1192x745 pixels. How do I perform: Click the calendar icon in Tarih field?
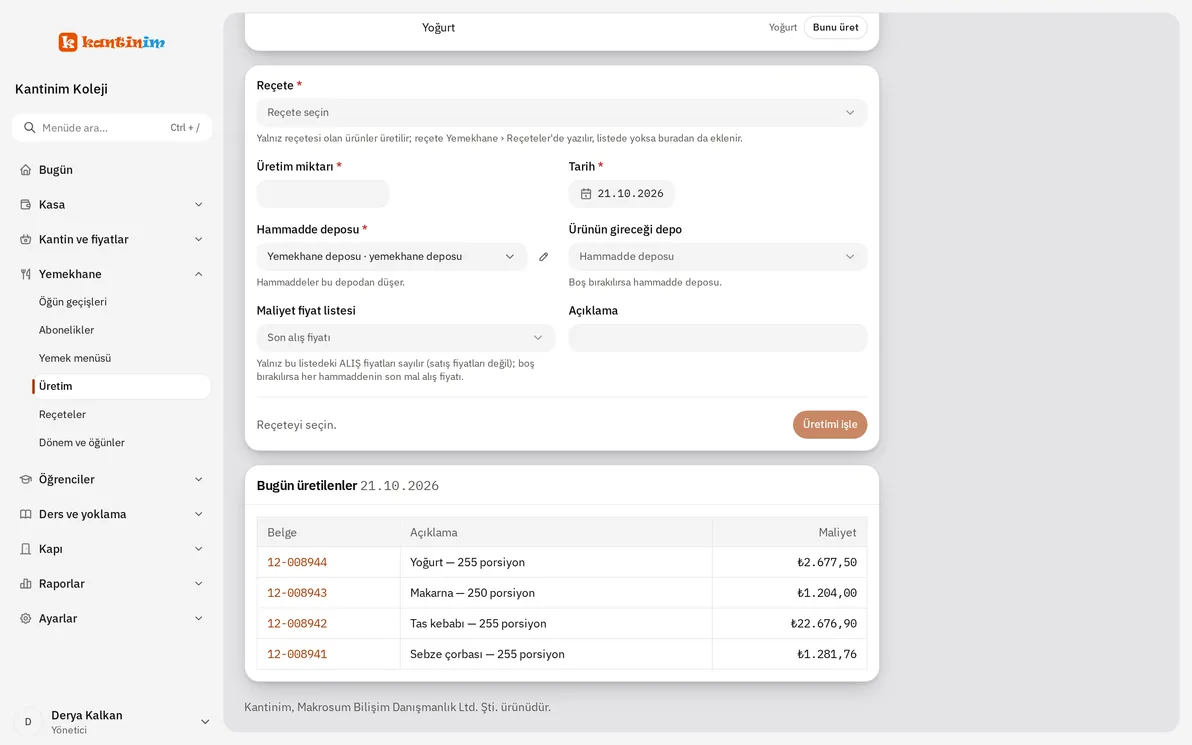pyautogui.click(x=585, y=194)
